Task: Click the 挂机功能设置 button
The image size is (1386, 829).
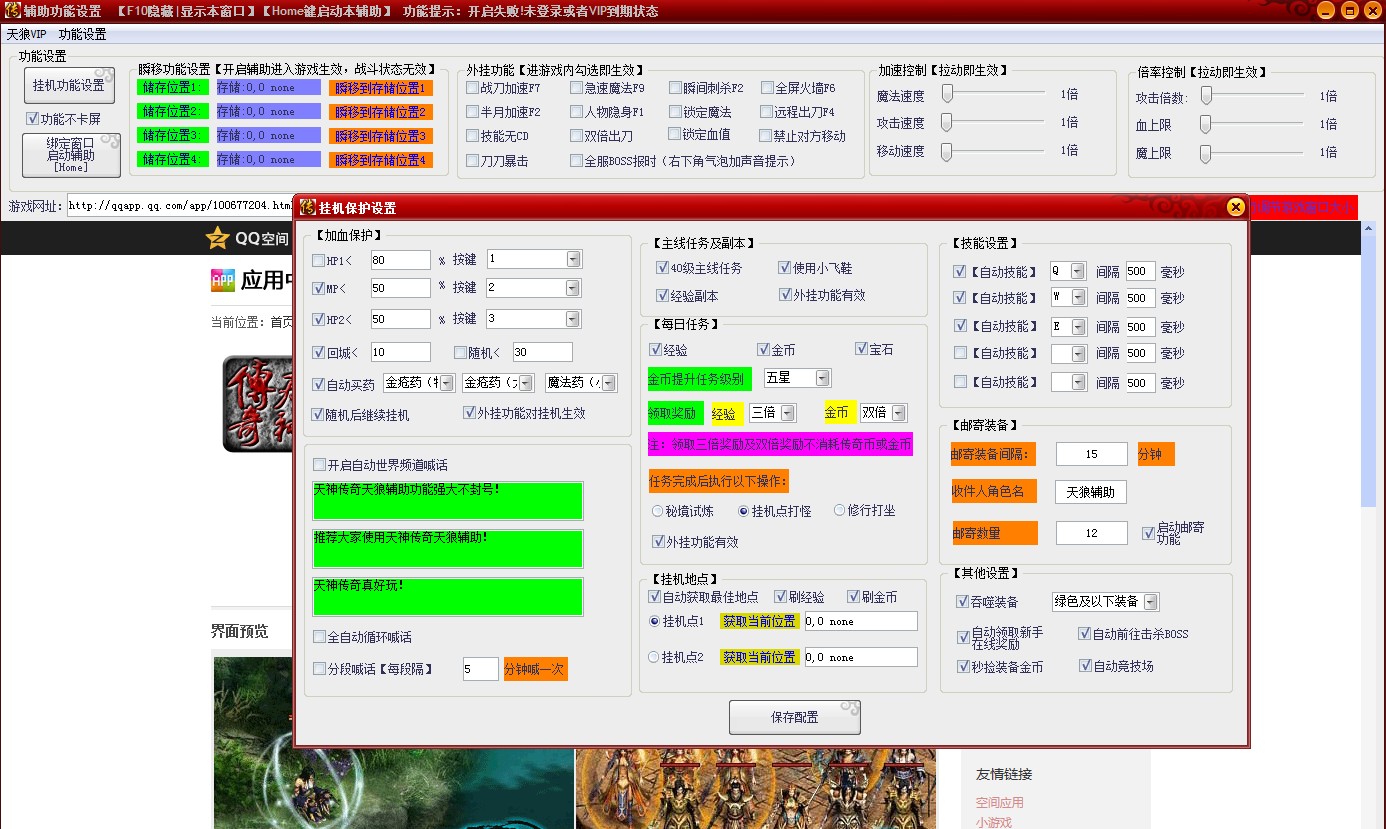Action: pyautogui.click(x=68, y=84)
